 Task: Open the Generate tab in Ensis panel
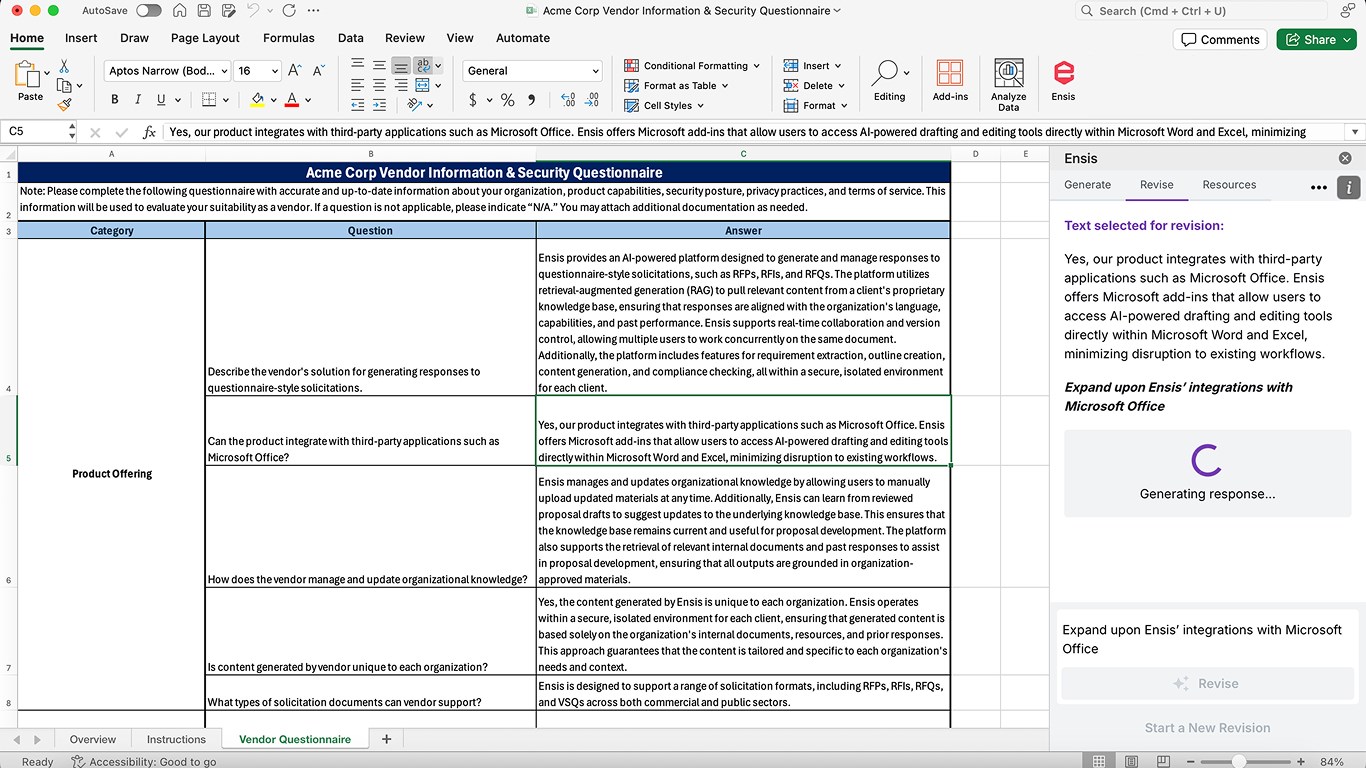point(1087,185)
